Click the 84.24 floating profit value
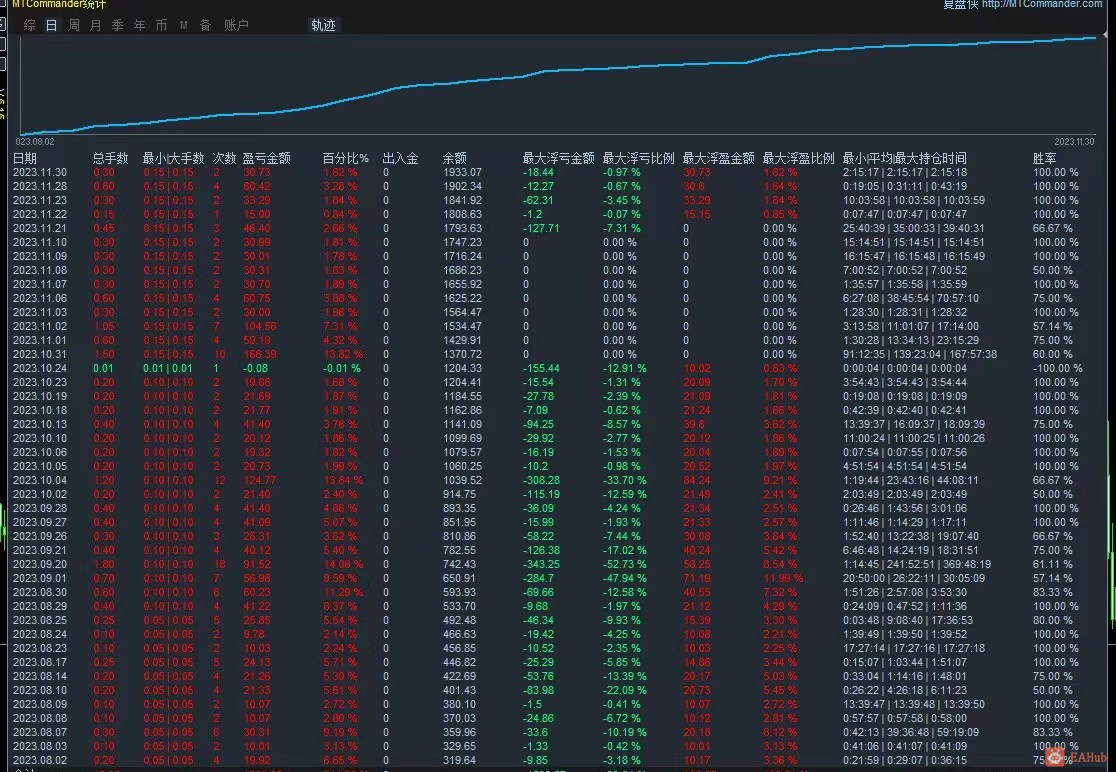1116x772 pixels. 697,480
